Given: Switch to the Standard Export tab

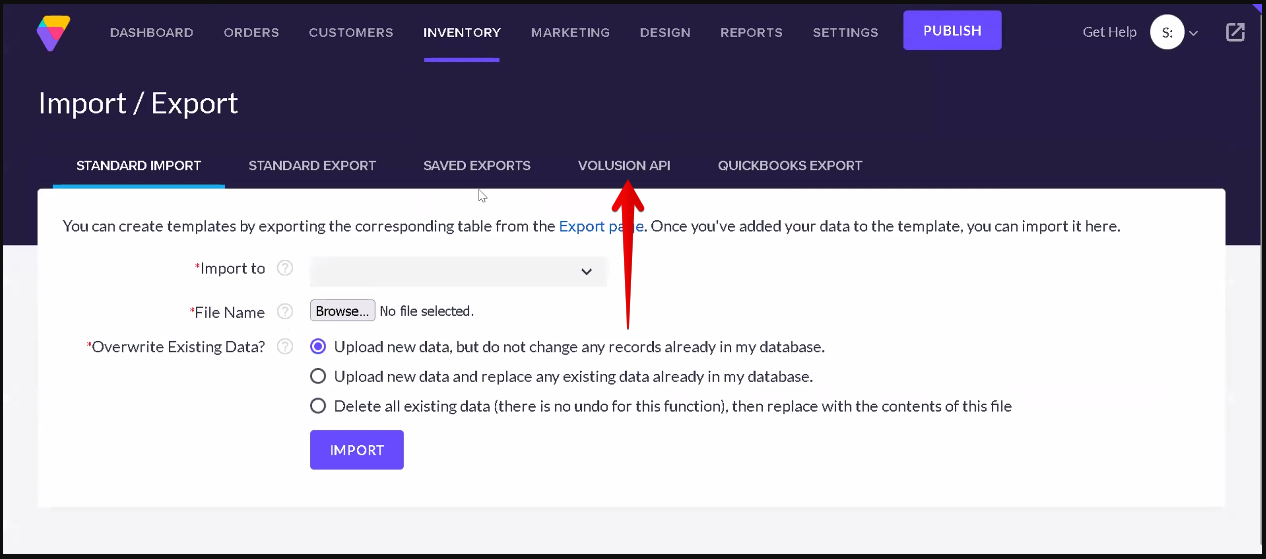Looking at the screenshot, I should click(312, 166).
